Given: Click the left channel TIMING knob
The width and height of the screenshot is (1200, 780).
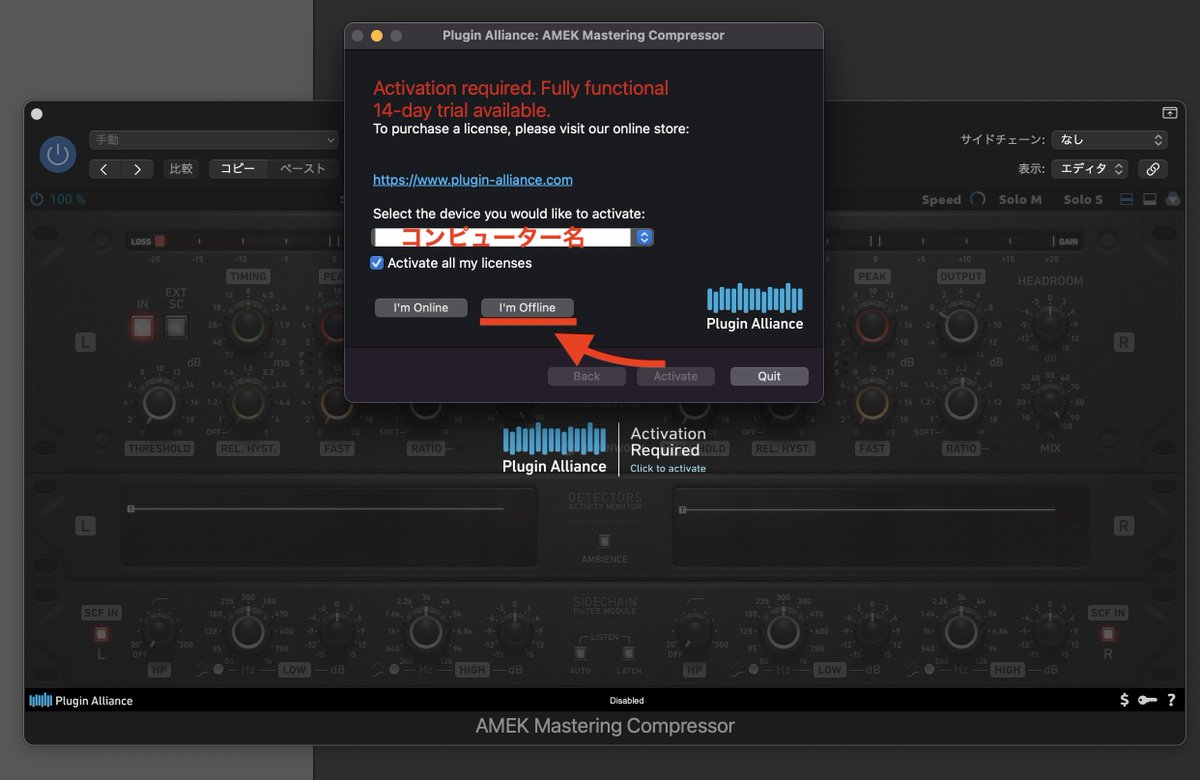Looking at the screenshot, I should [247, 325].
